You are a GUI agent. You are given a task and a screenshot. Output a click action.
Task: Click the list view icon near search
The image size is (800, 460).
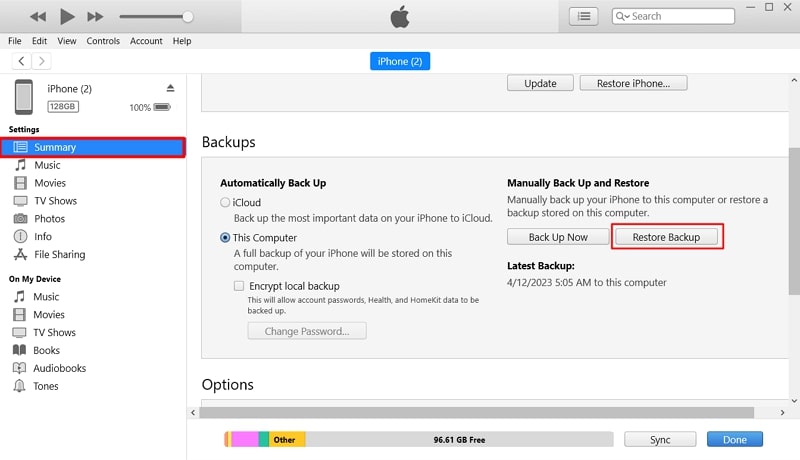(583, 16)
